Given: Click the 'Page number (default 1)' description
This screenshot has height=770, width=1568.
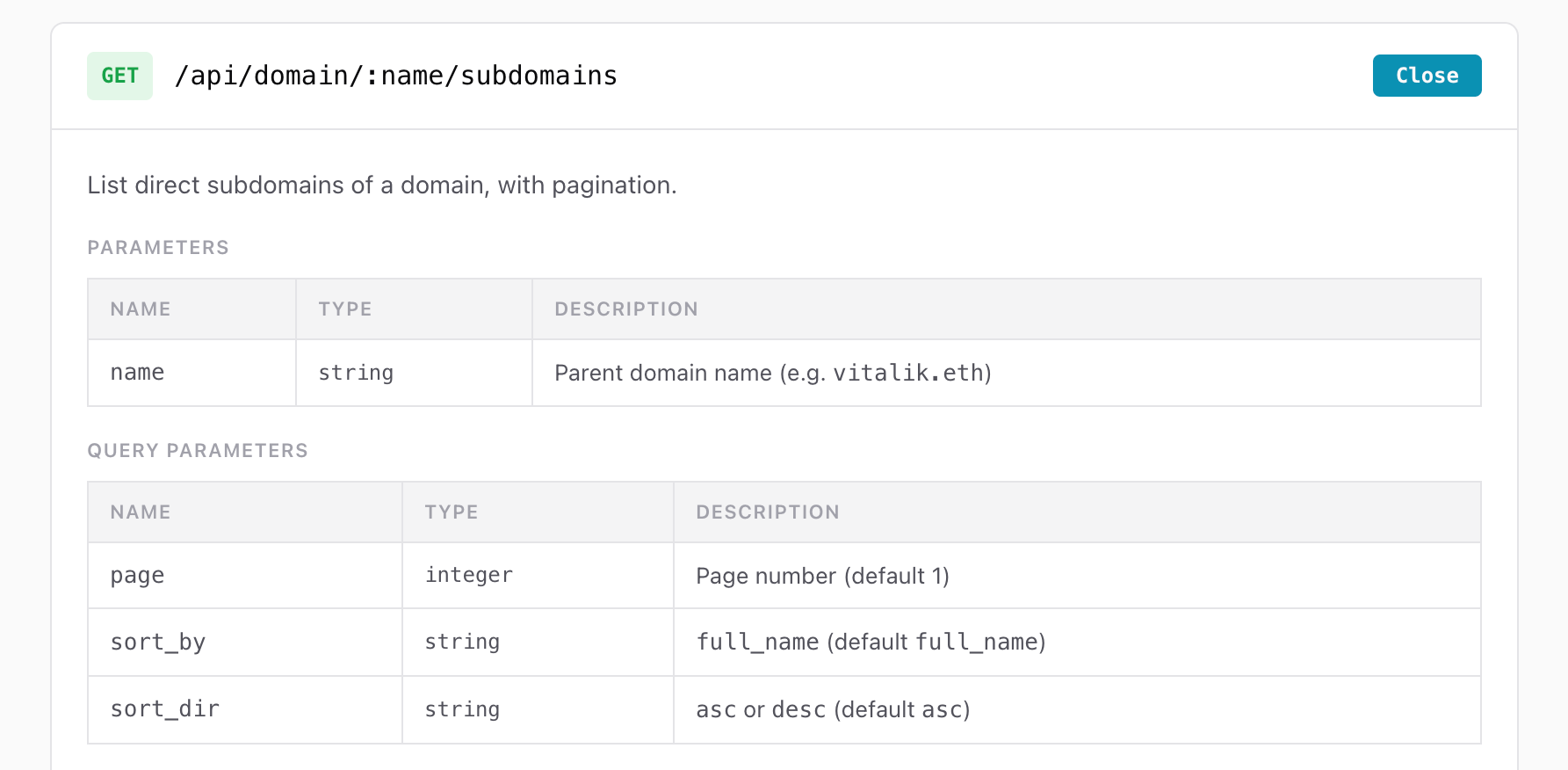Looking at the screenshot, I should [822, 576].
